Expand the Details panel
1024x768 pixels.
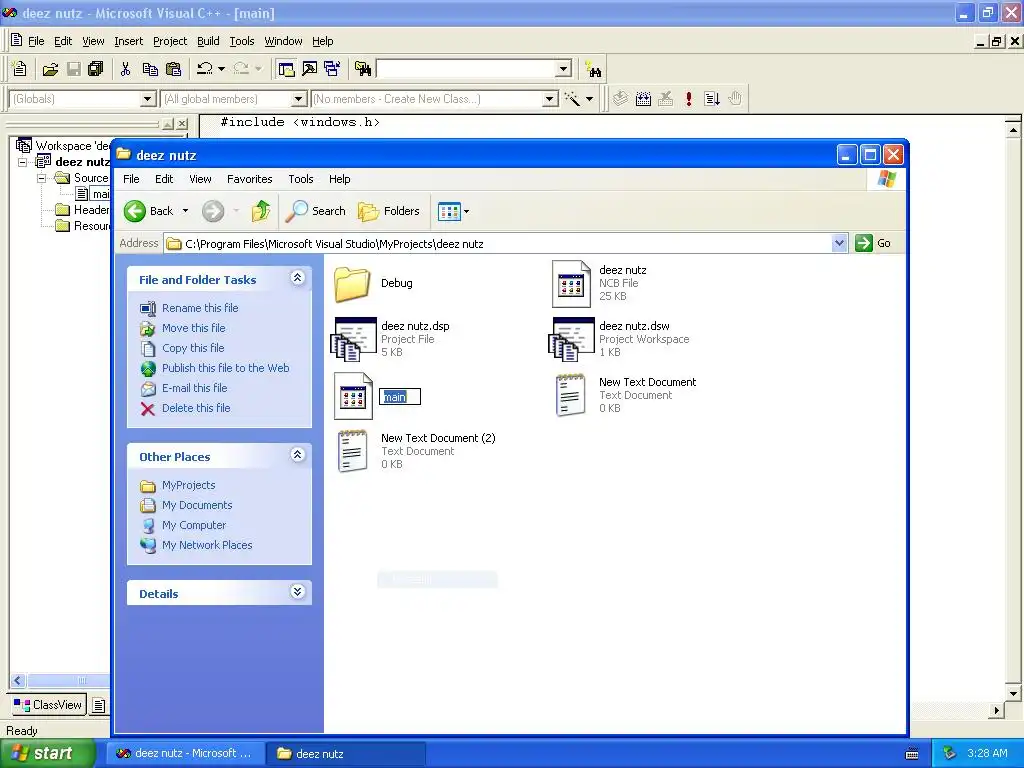[297, 592]
